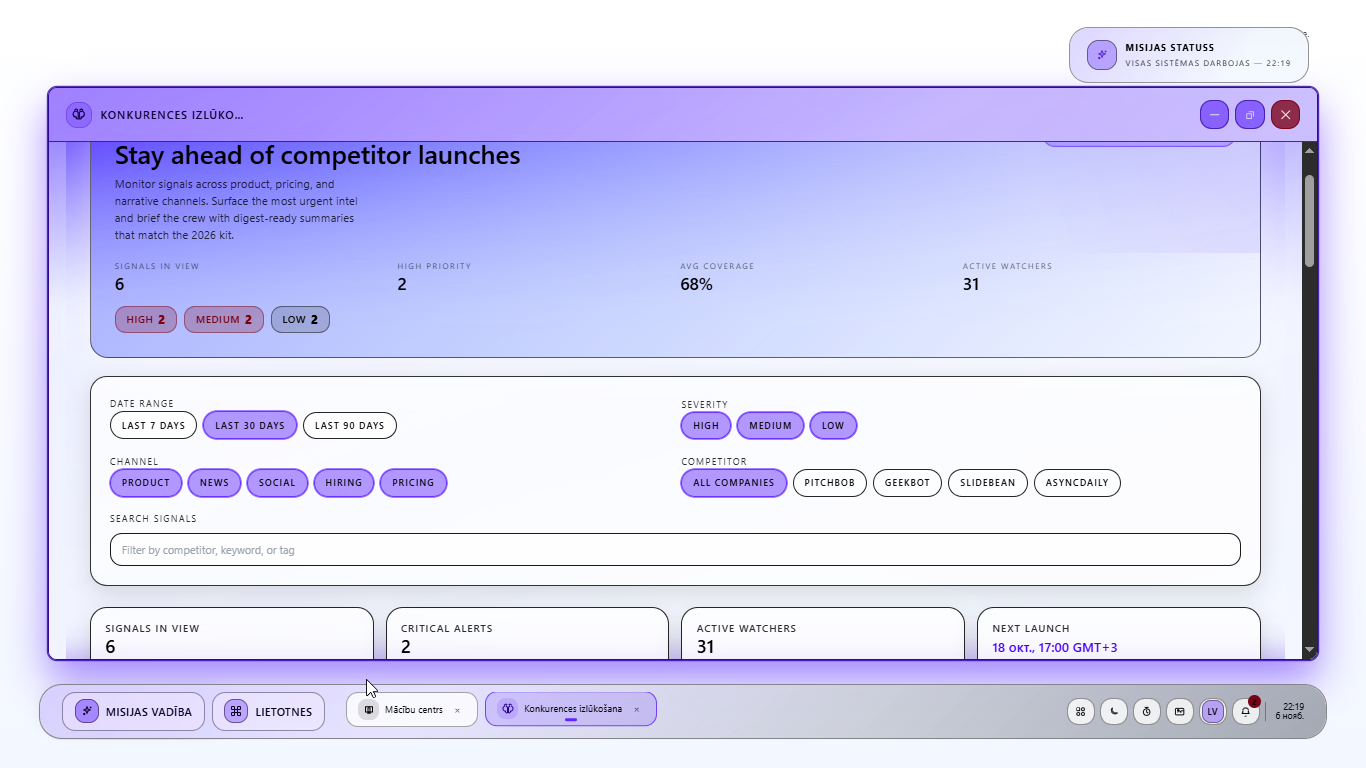Select the Konkurences izlūkošana taskbar tab
The image size is (1366, 768).
tap(570, 709)
